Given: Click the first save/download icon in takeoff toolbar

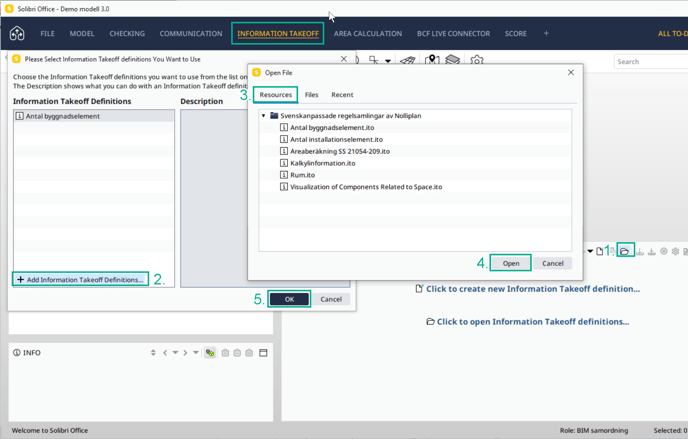Looking at the screenshot, I should pos(640,251).
